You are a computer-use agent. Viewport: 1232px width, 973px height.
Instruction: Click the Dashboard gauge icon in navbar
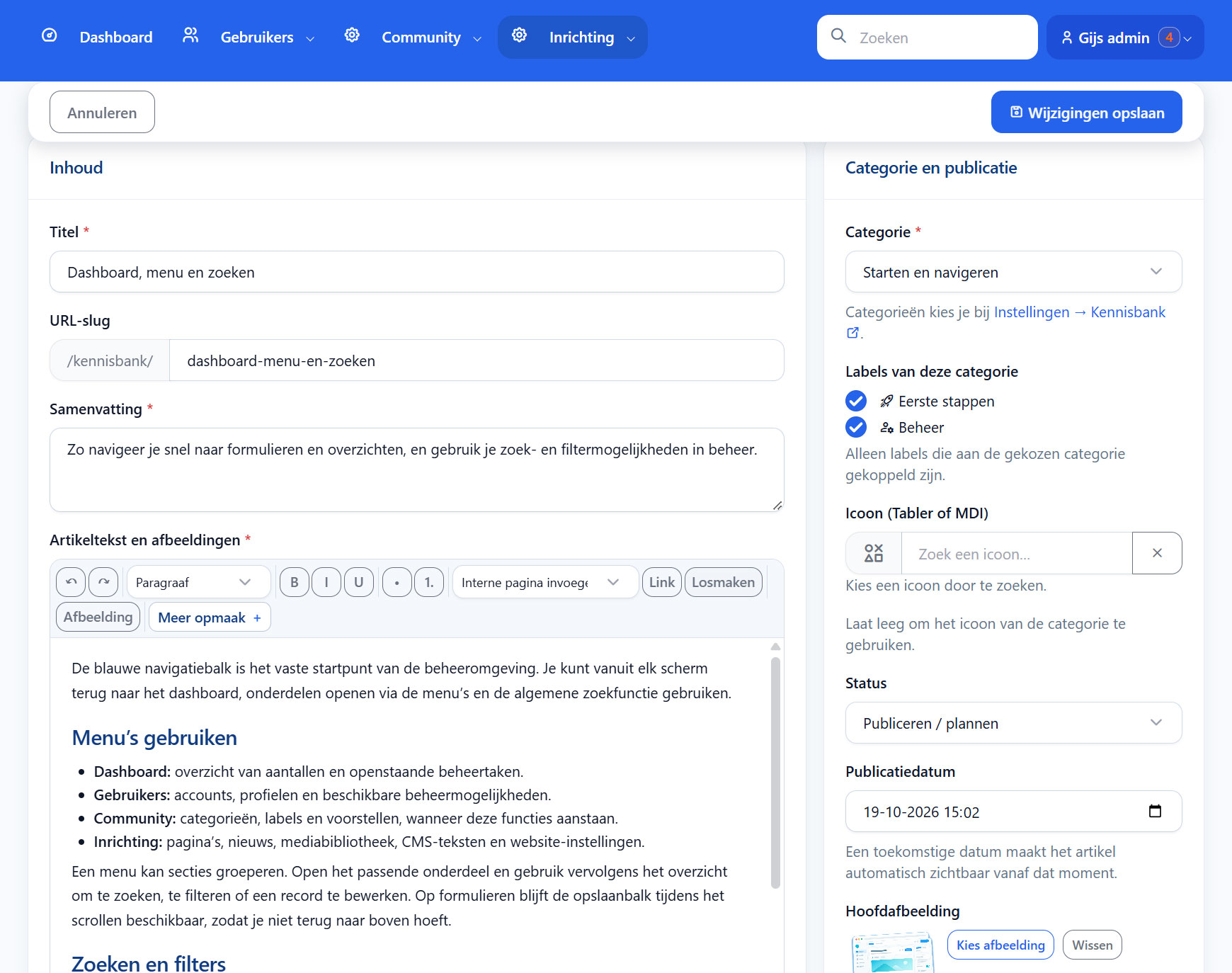(x=50, y=35)
